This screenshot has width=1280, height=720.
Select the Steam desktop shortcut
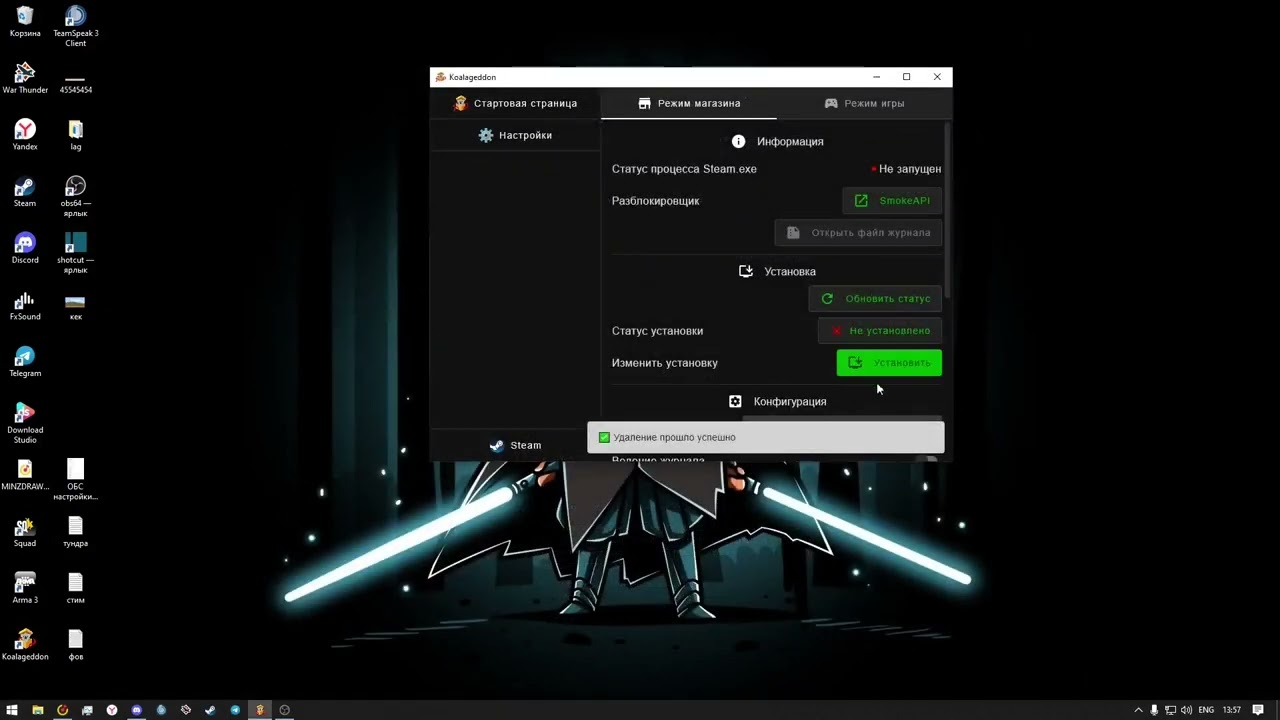(x=25, y=192)
